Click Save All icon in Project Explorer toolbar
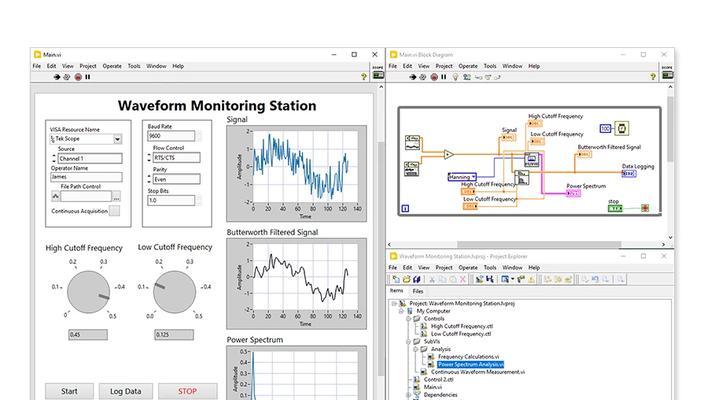Viewport: 704px width, 400px height. (417, 279)
